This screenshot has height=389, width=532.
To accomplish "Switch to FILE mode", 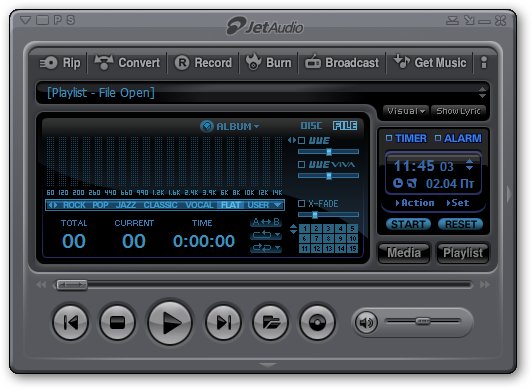I will 345,126.
